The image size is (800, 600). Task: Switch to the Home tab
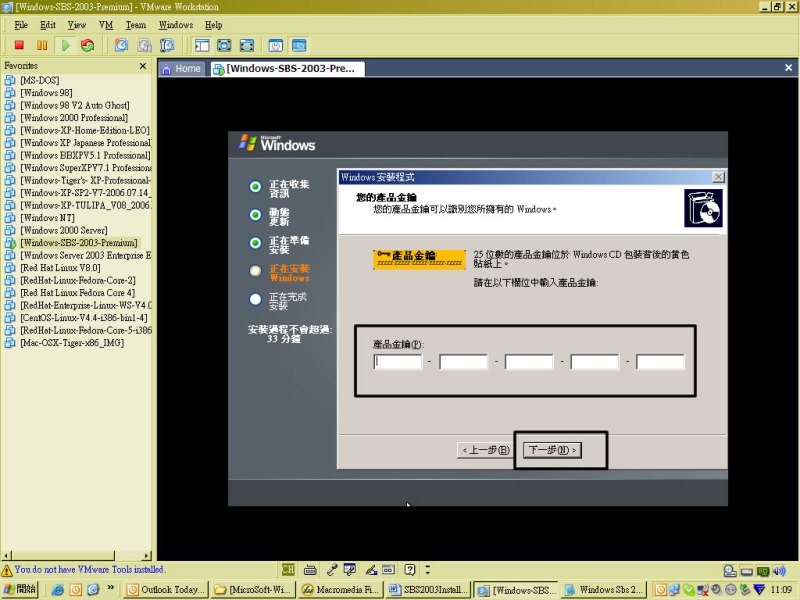tap(182, 68)
